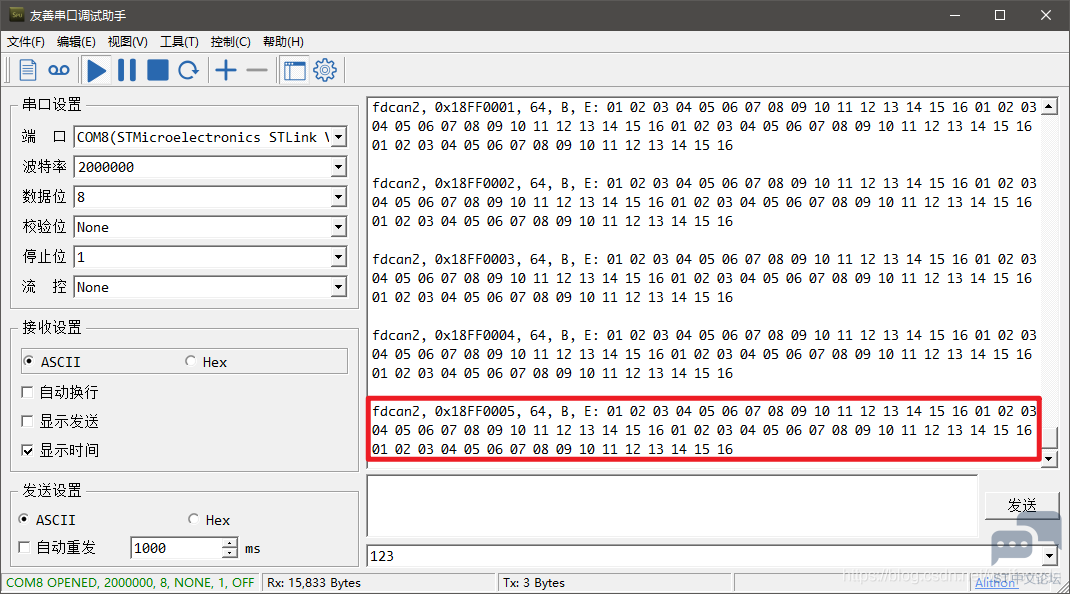
Task: Click the 1000 ms interval field
Action: (x=176, y=548)
